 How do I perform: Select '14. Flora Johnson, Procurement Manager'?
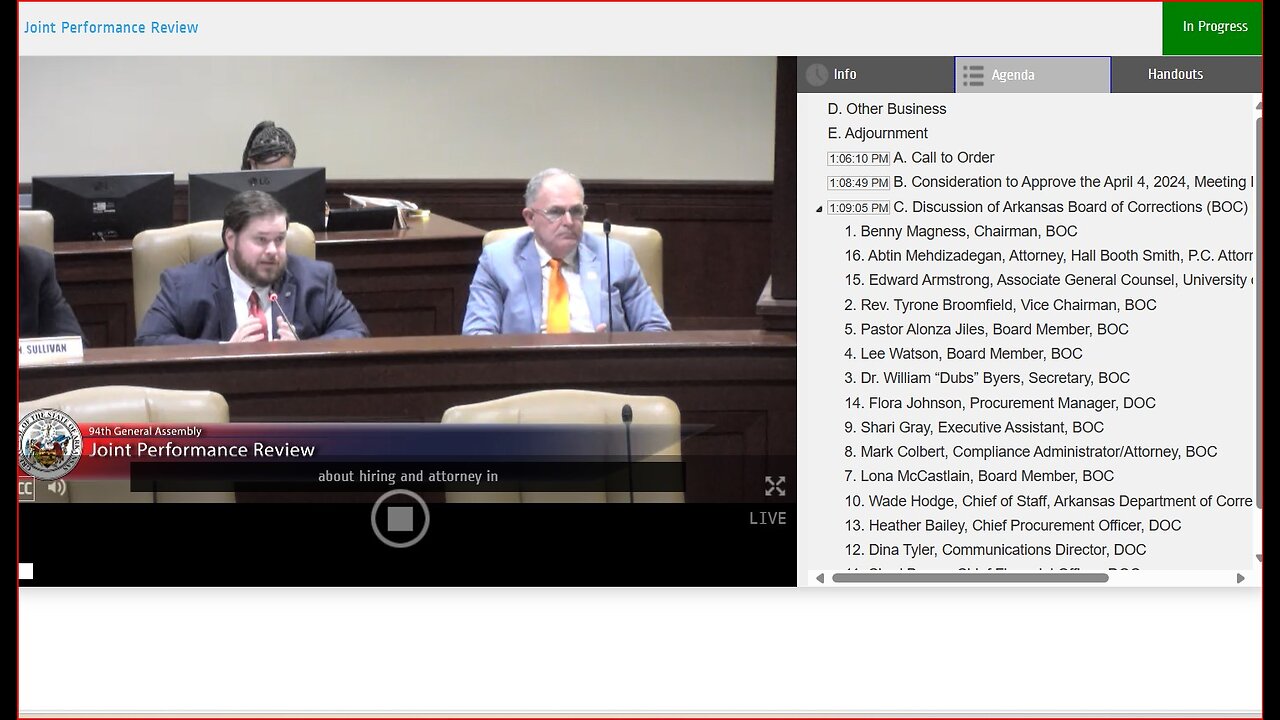pyautogui.click(x=1000, y=403)
